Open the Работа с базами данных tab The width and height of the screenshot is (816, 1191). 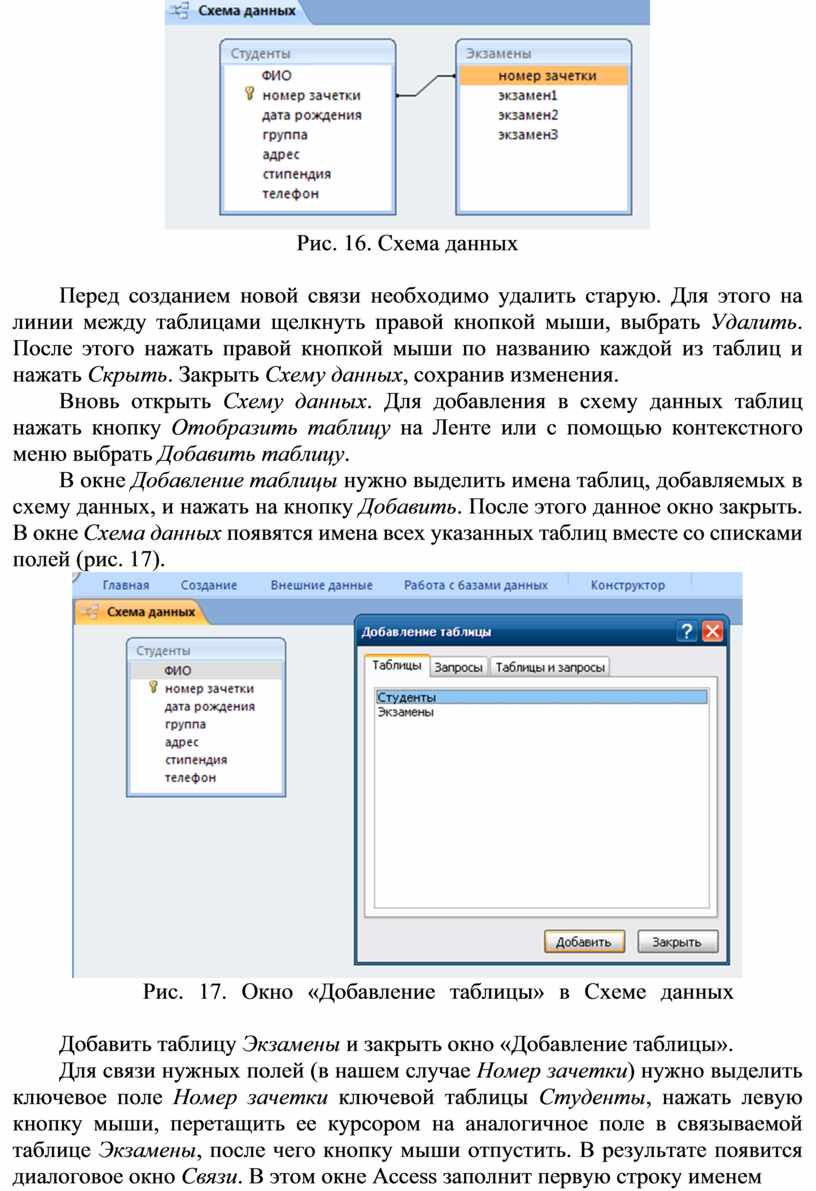click(x=476, y=585)
